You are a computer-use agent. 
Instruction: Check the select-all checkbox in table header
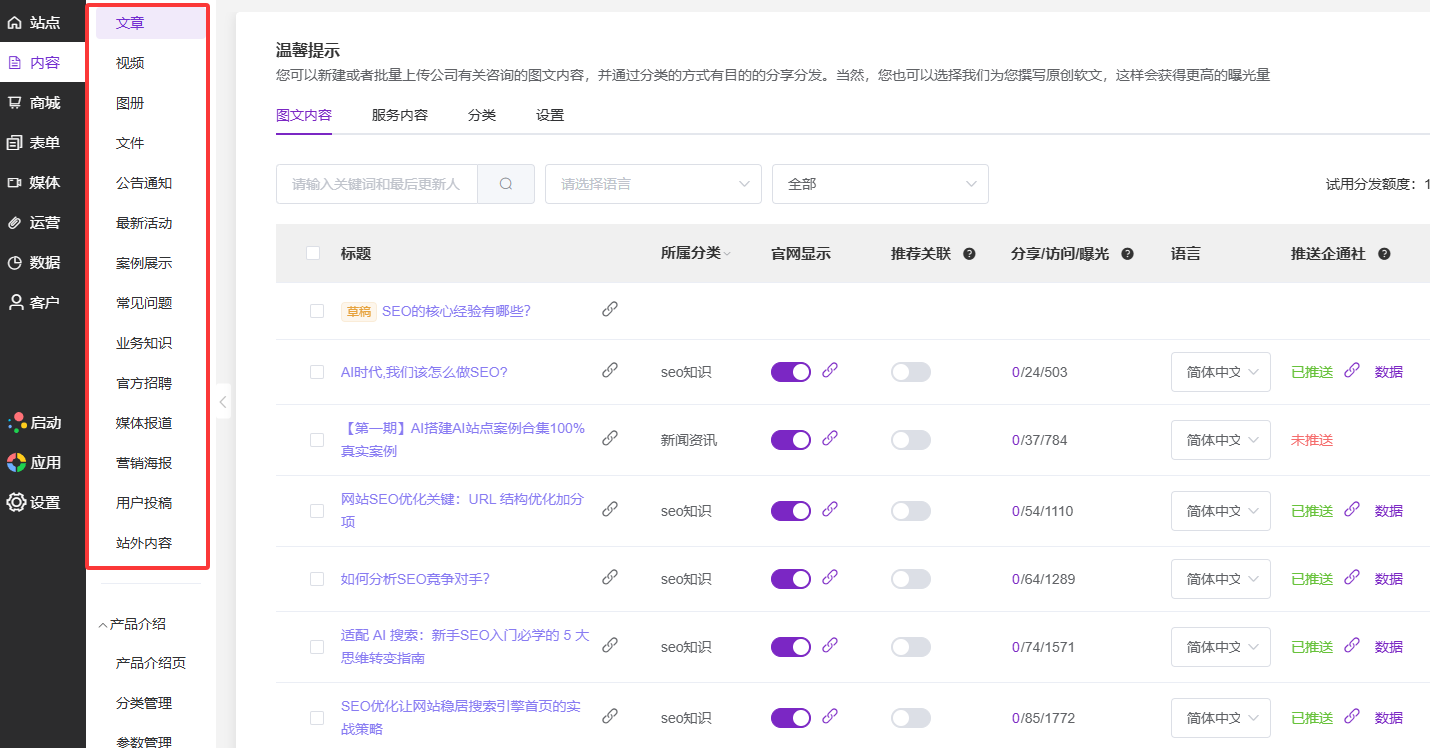tap(313, 253)
